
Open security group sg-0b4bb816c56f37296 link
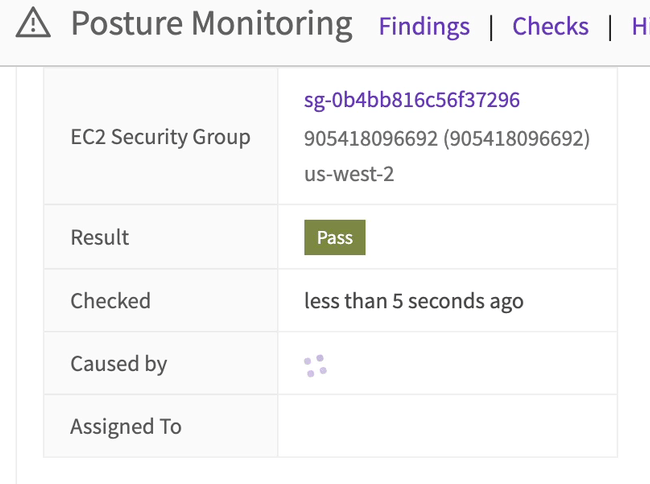tap(412, 100)
